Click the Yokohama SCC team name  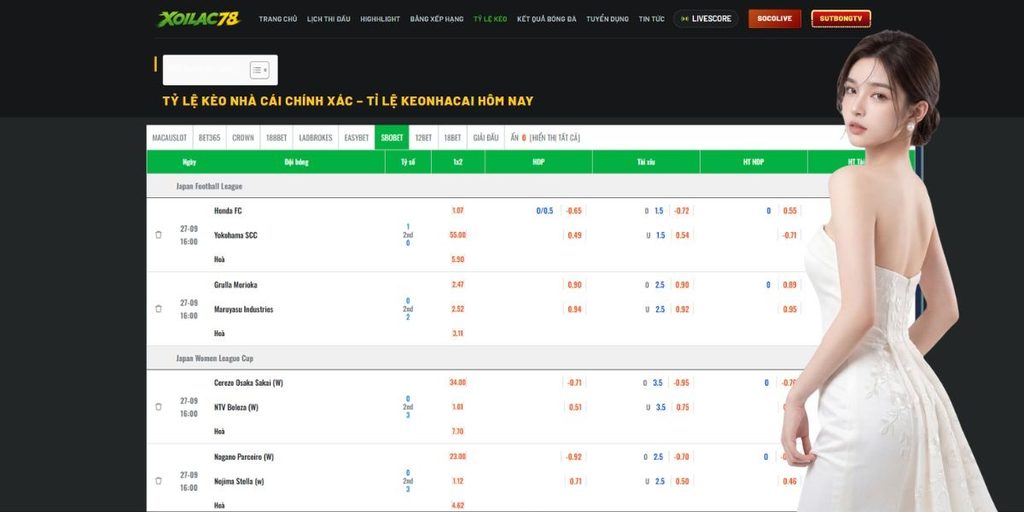pyautogui.click(x=236, y=235)
